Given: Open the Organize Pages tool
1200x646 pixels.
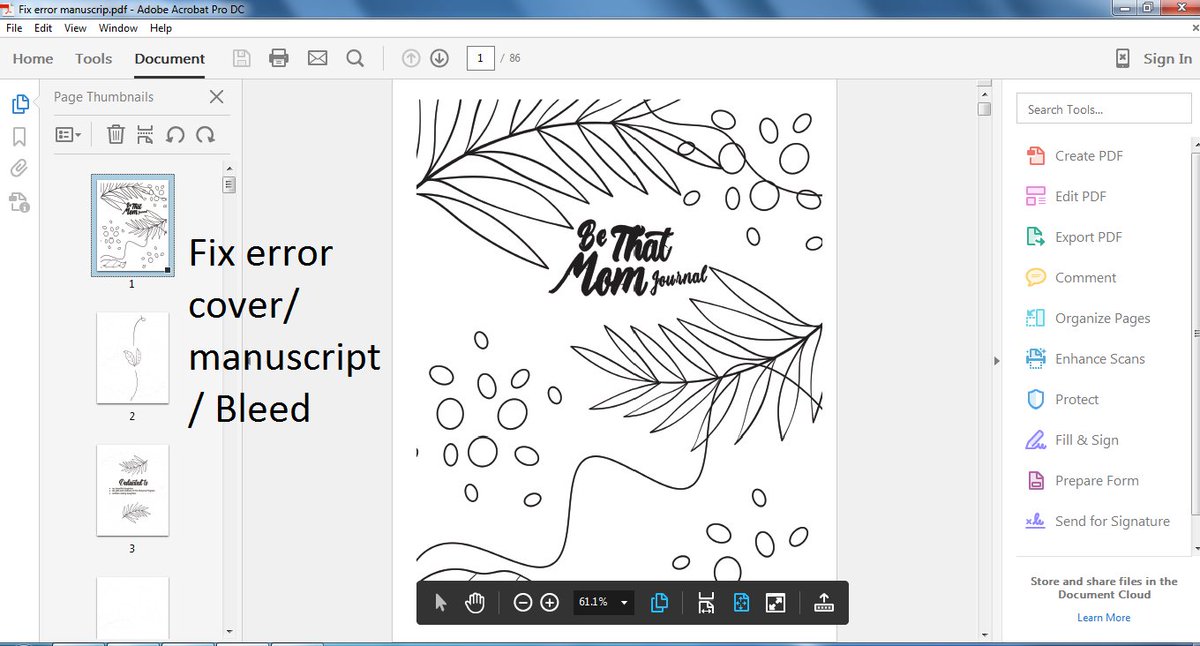Looking at the screenshot, I should tap(1088, 318).
